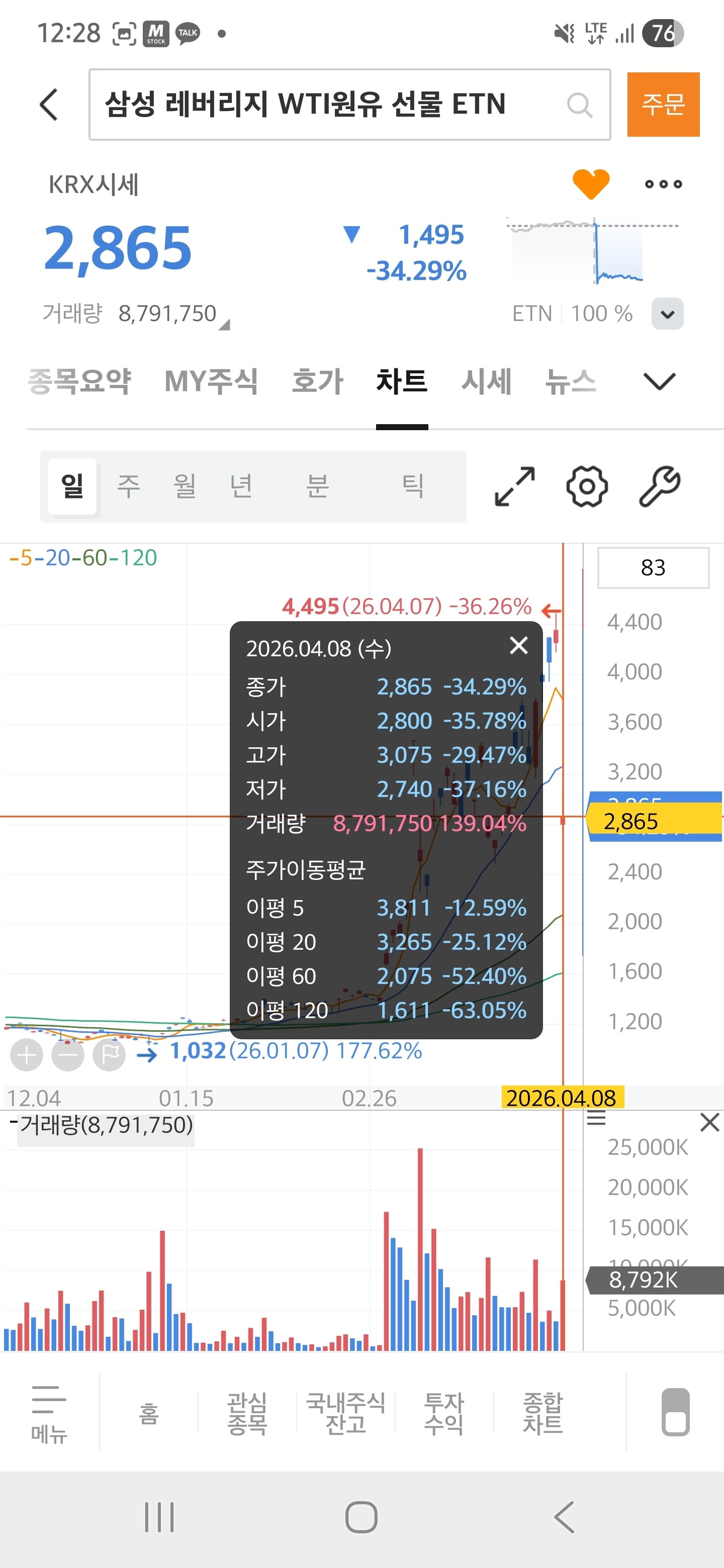Select the 일 daily chart period
The width and height of the screenshot is (724, 1568).
pos(72,486)
